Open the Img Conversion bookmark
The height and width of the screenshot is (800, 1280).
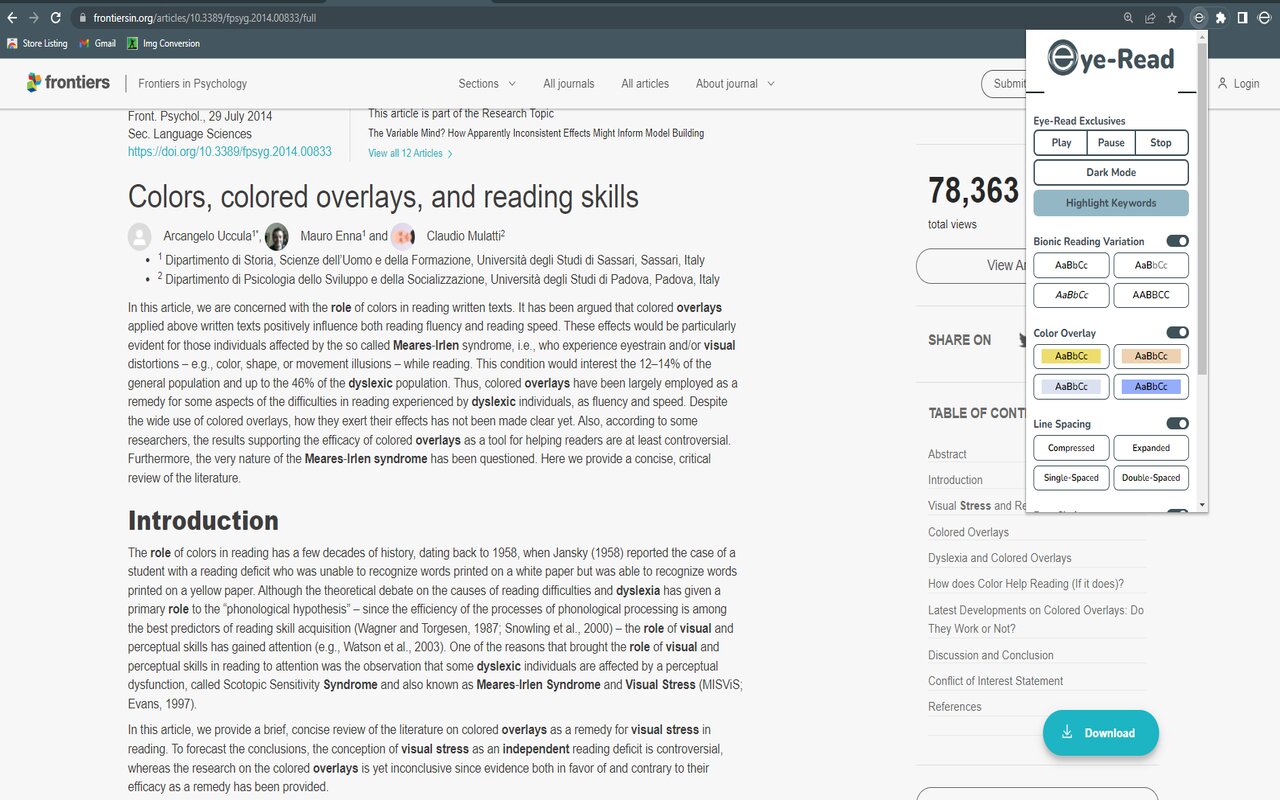[163, 44]
